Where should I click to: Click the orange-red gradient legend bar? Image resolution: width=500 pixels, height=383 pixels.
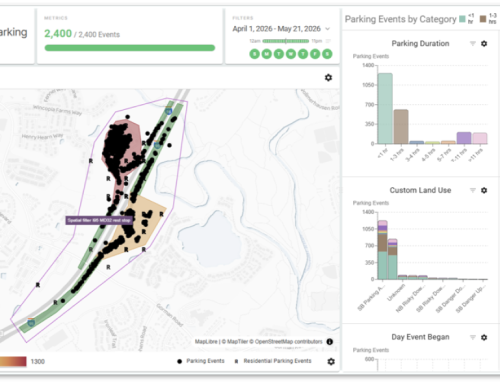13,362
